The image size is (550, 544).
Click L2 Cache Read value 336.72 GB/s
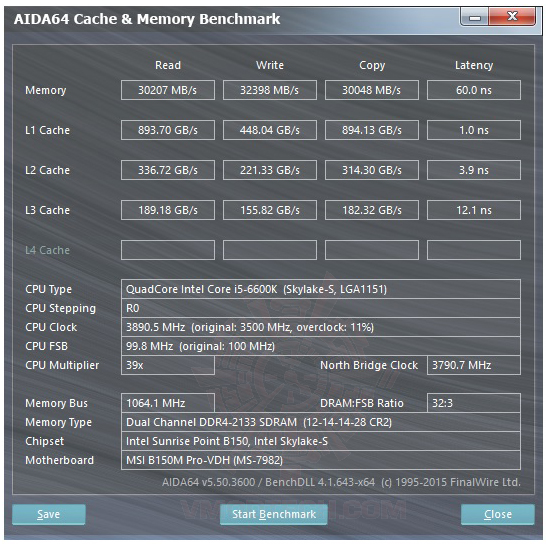(168, 170)
